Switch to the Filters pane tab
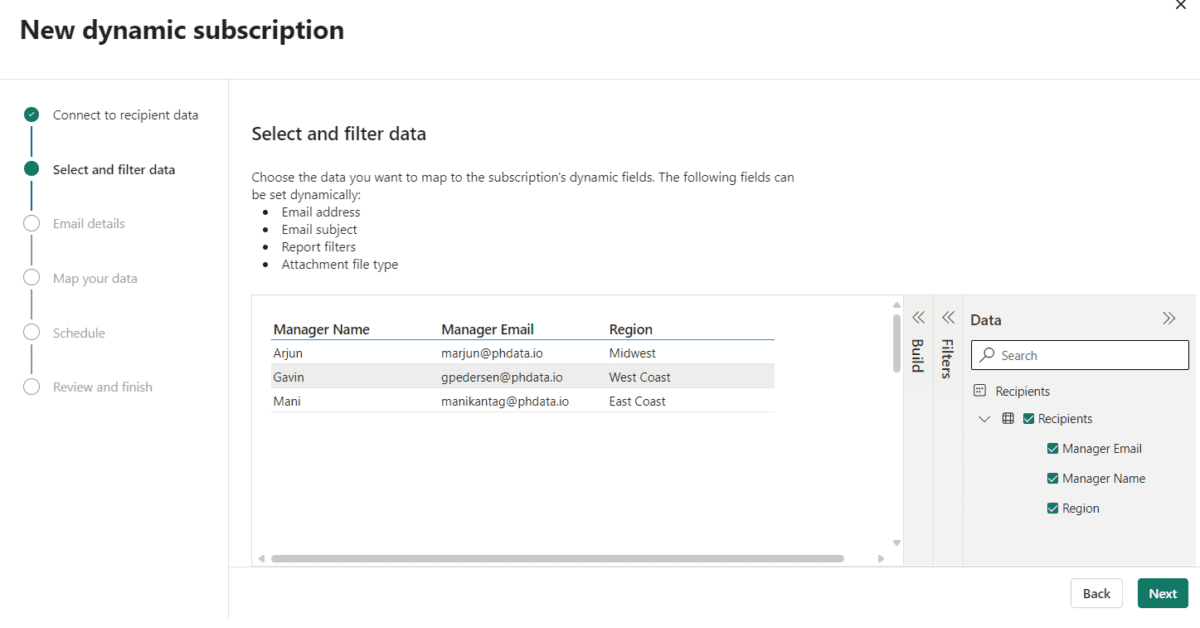 [x=948, y=358]
